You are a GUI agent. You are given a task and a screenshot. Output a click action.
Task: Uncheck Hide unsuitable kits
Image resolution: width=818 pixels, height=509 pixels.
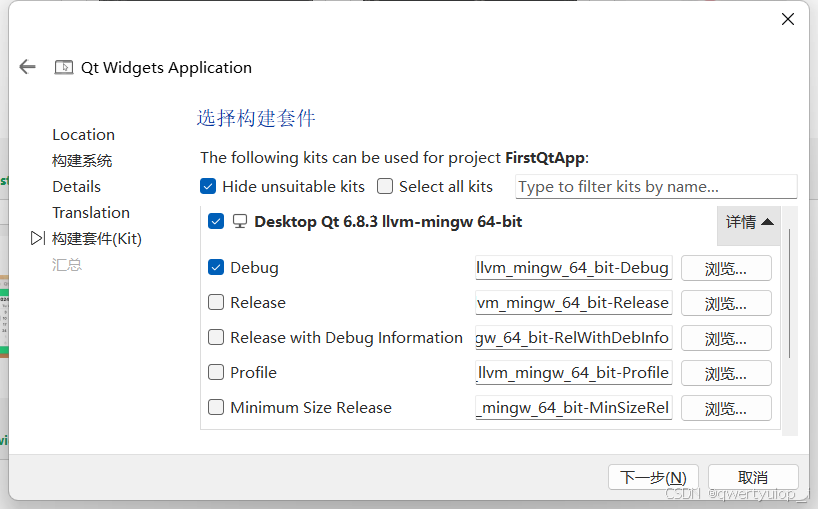click(208, 186)
